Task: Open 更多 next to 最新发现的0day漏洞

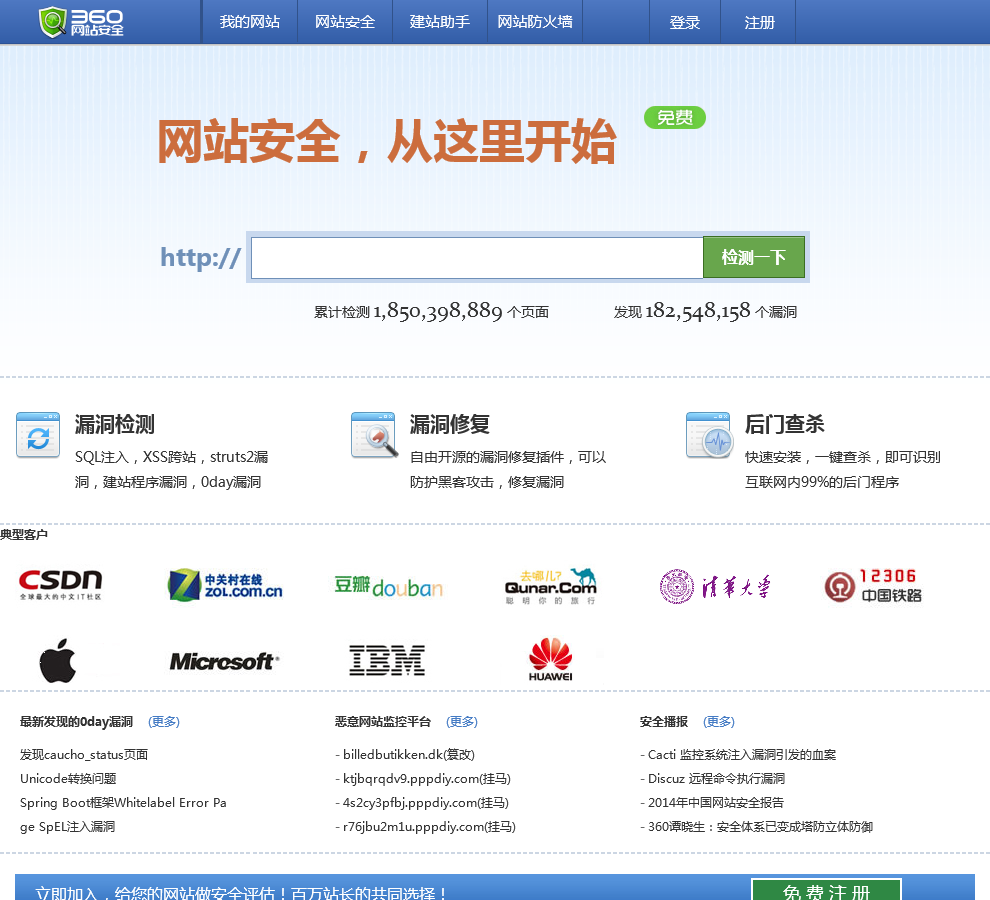Action: click(x=164, y=721)
